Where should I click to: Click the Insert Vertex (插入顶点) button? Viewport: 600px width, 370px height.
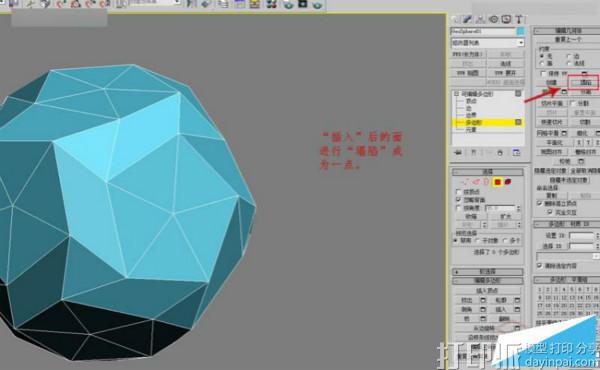click(x=487, y=290)
